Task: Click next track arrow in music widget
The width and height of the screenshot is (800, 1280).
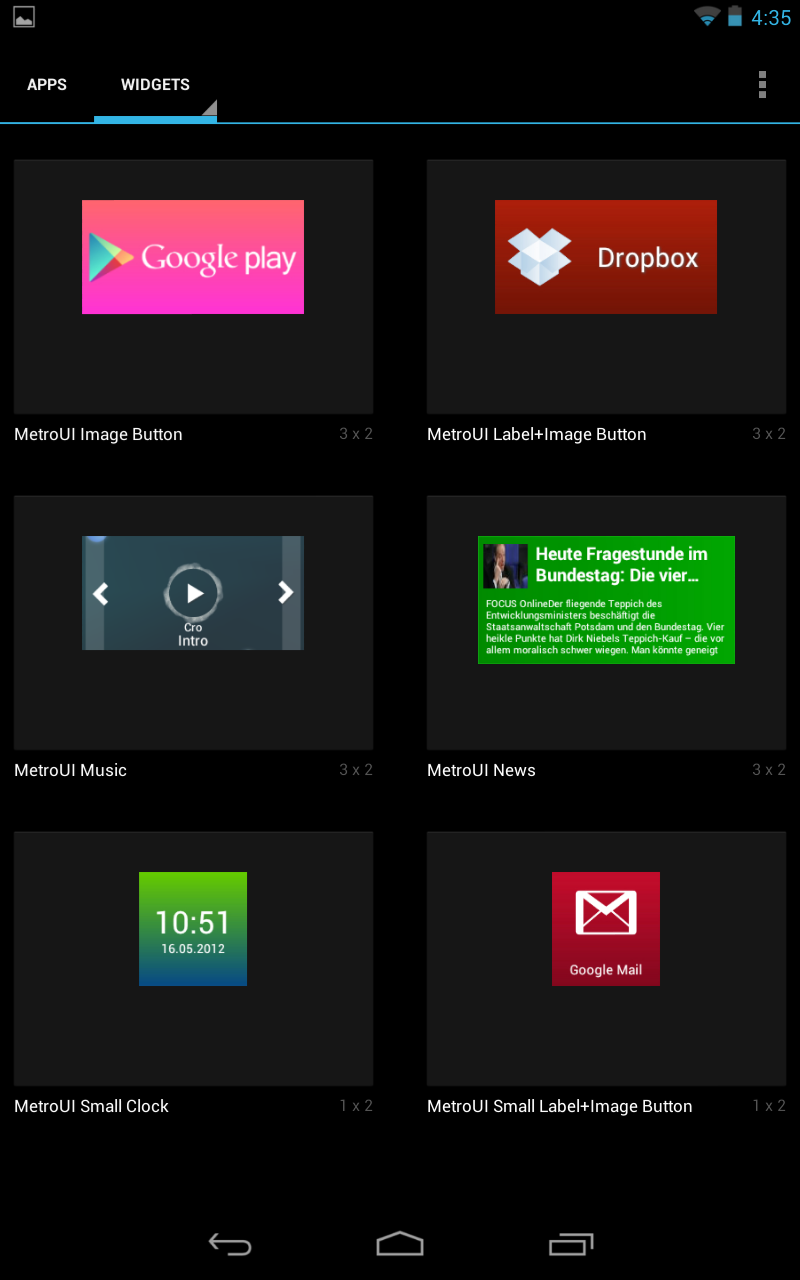Action: coord(286,593)
